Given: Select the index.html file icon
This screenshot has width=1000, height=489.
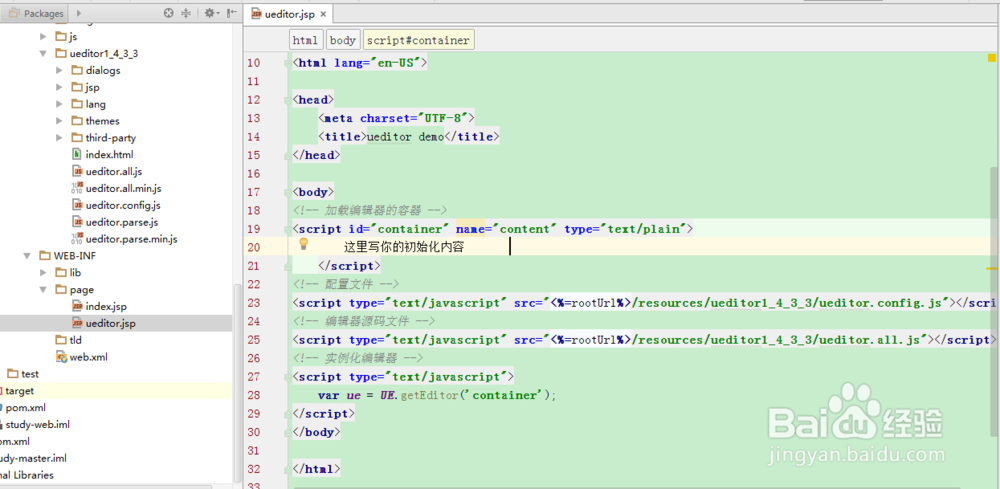Looking at the screenshot, I should click(77, 154).
